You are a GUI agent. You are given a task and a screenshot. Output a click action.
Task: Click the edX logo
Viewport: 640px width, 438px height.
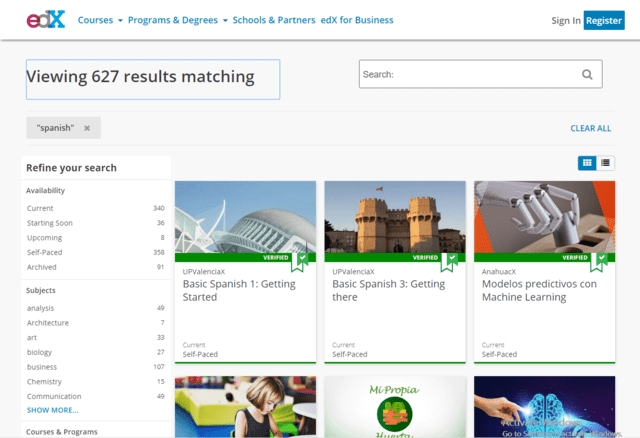point(45,20)
